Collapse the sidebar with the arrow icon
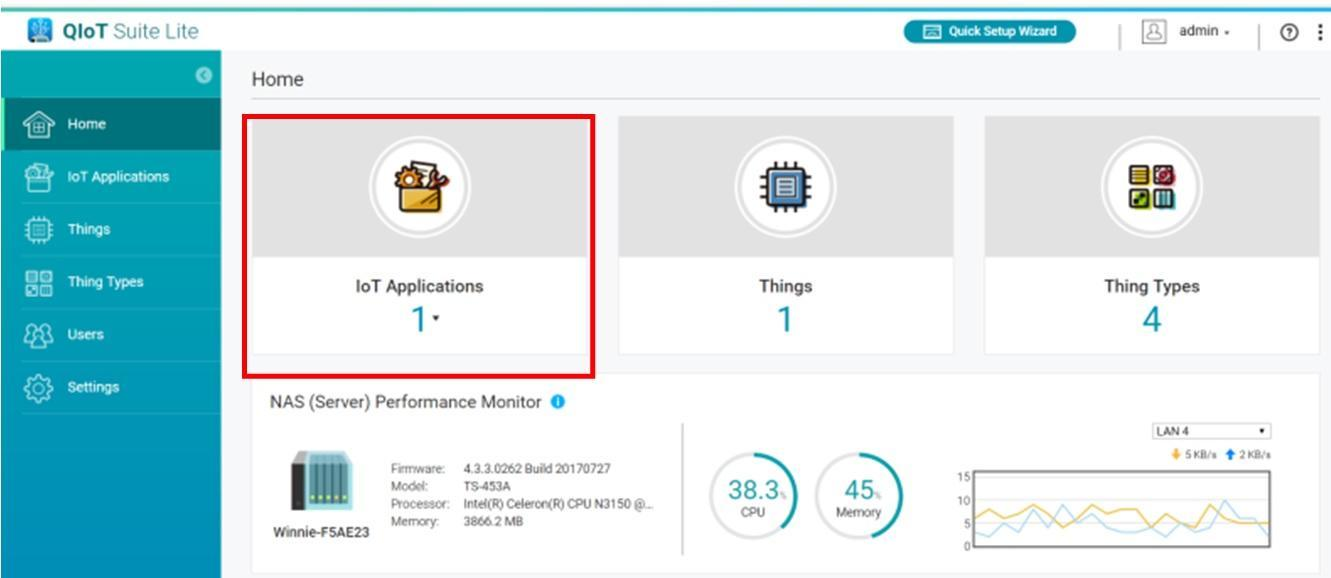The height and width of the screenshot is (578, 1331). click(x=204, y=75)
